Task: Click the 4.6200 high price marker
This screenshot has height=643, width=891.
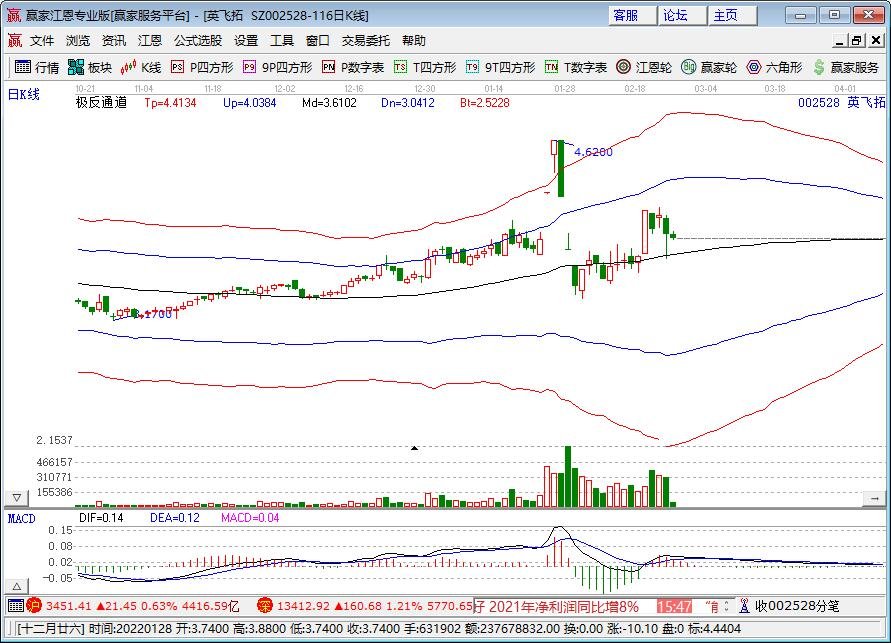Action: point(593,152)
